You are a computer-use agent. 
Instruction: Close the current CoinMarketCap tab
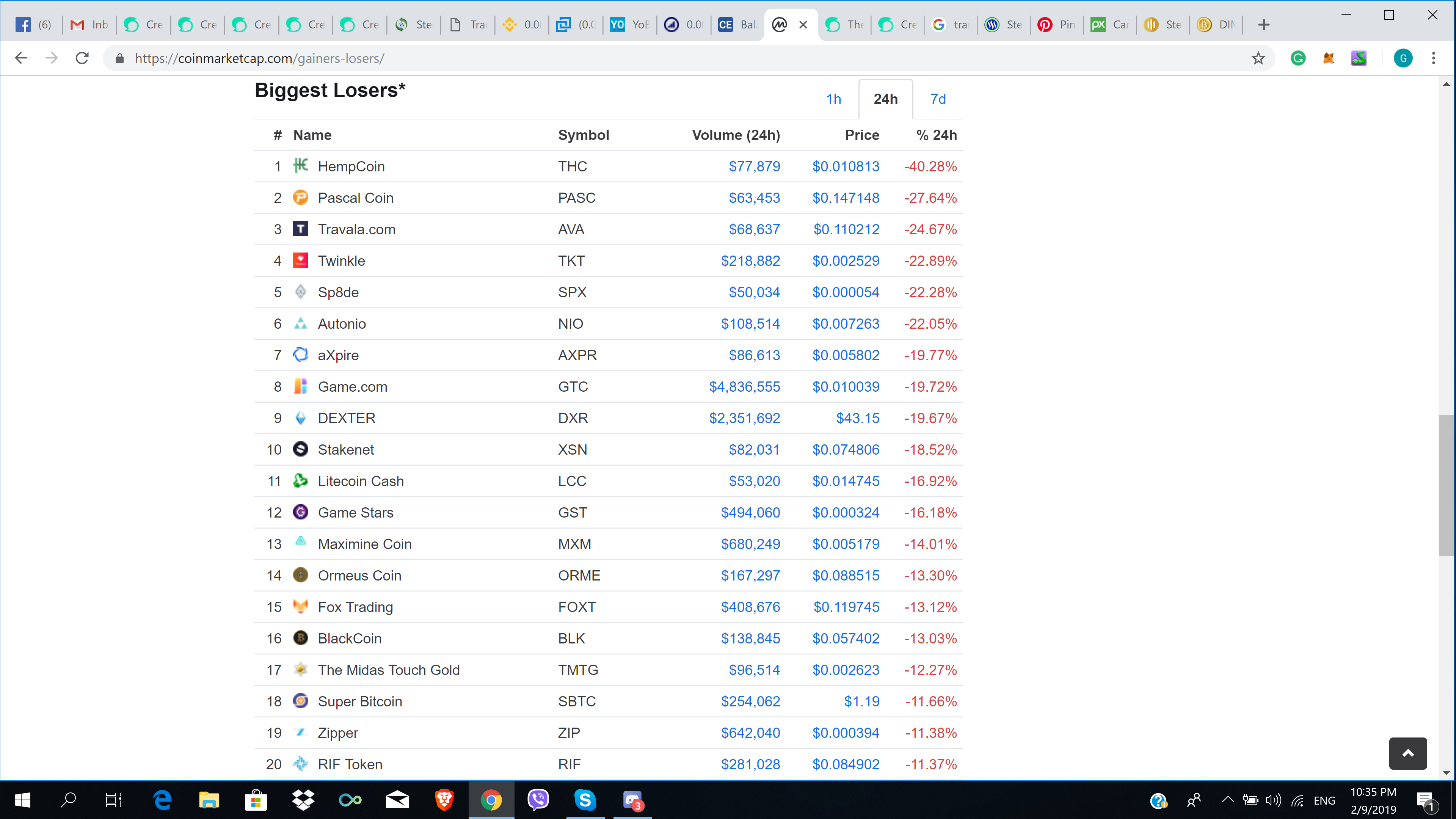click(803, 24)
